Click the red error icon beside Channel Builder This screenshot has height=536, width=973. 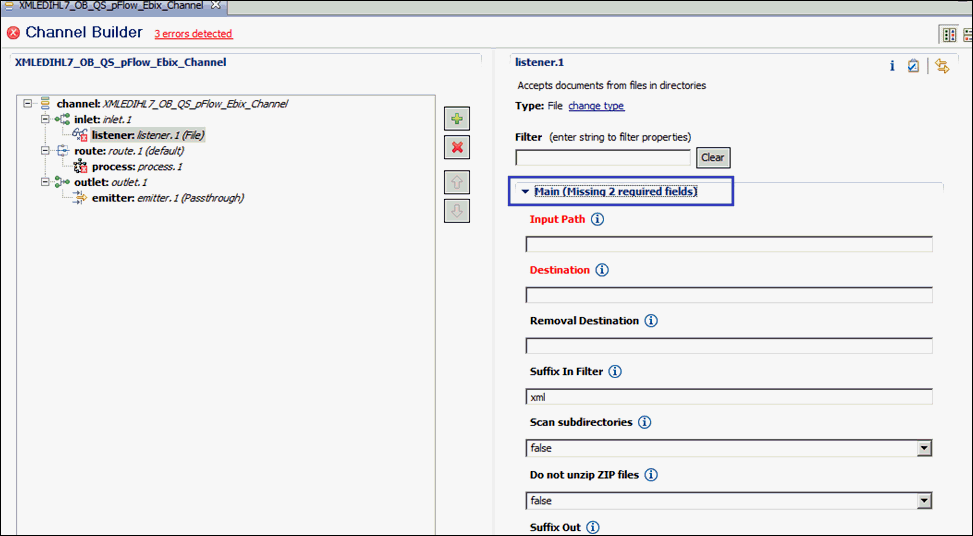(x=13, y=33)
